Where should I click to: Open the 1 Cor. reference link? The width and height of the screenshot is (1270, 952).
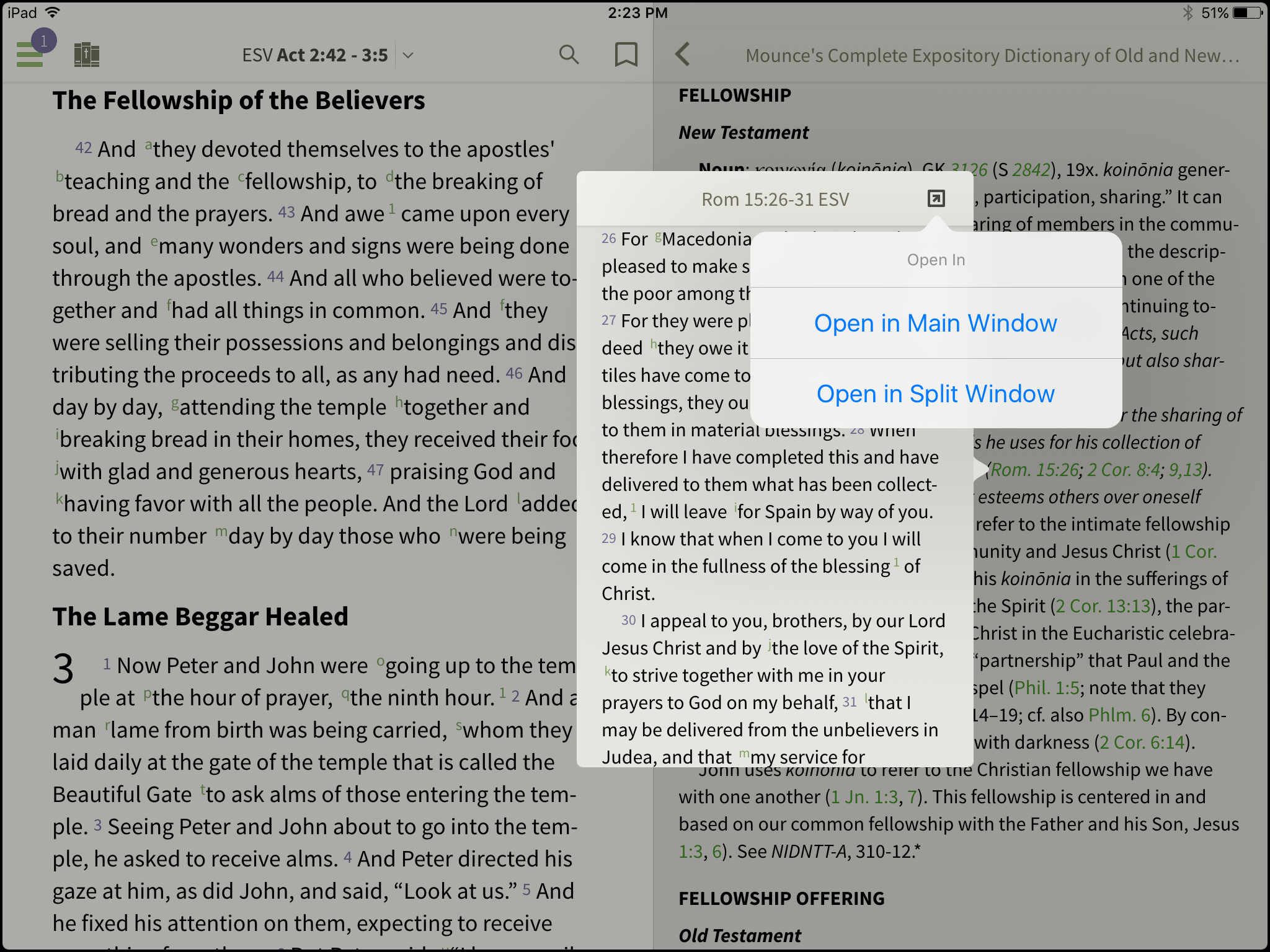tap(1194, 552)
